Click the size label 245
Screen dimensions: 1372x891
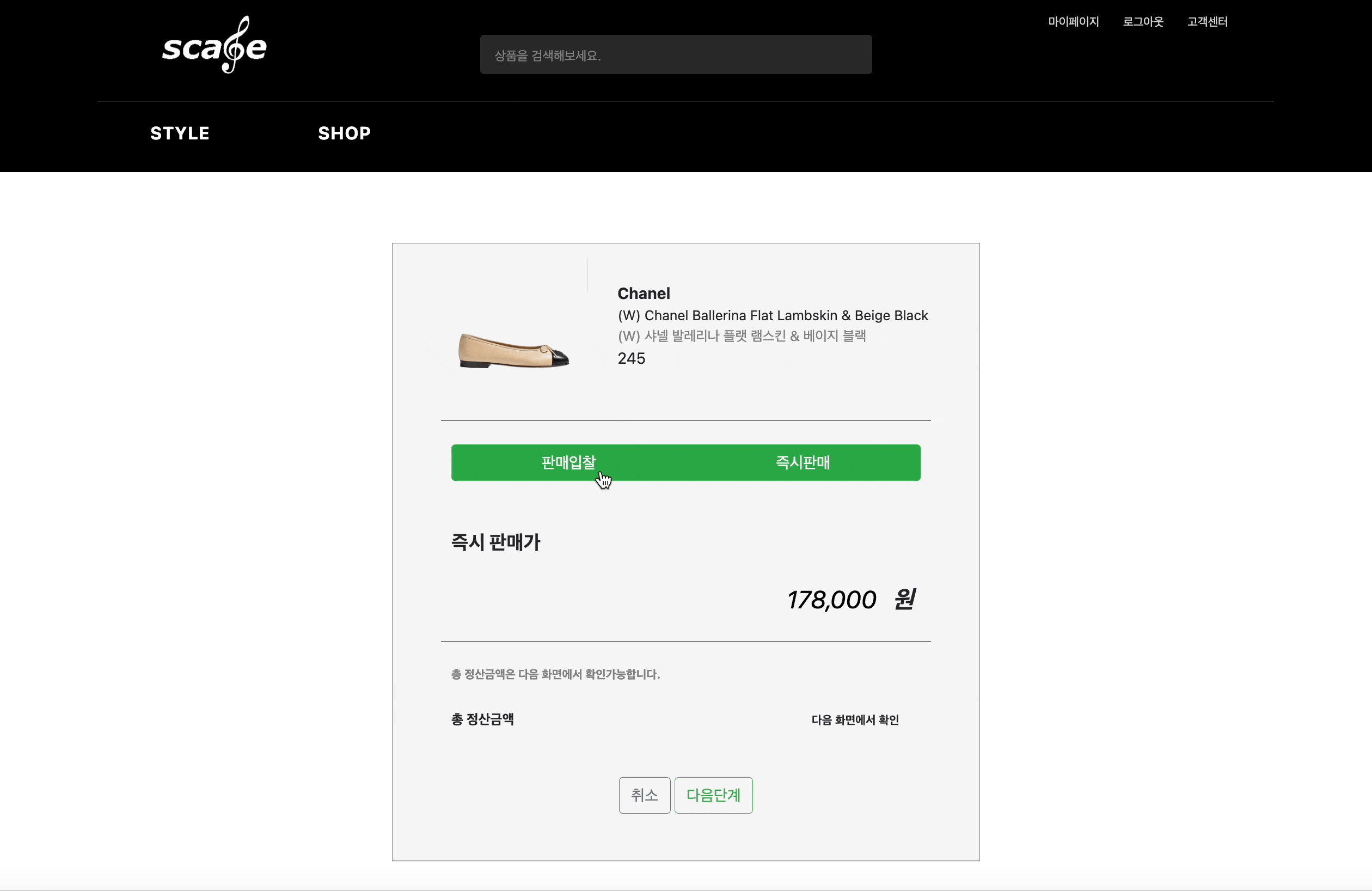coord(631,358)
